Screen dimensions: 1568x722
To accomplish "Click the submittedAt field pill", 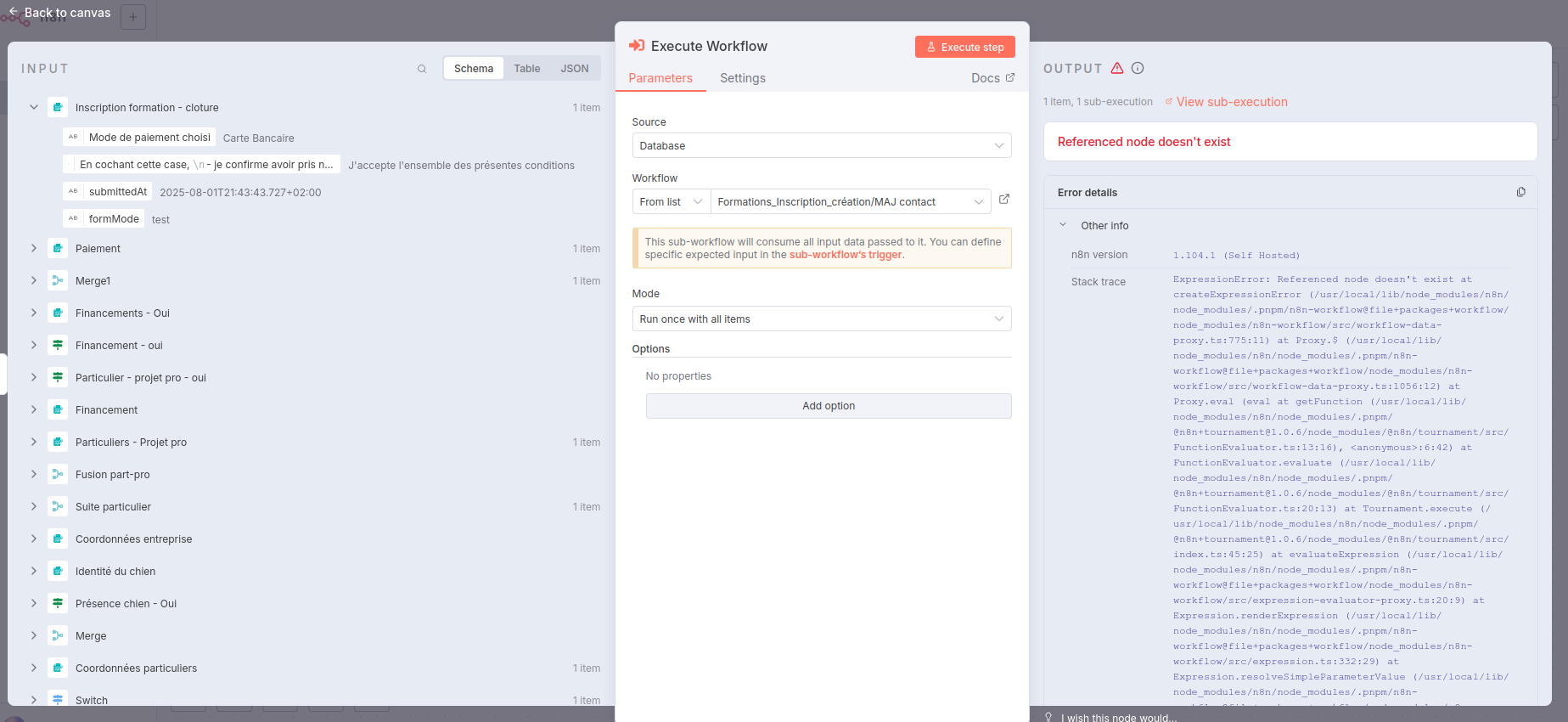I will coord(108,192).
